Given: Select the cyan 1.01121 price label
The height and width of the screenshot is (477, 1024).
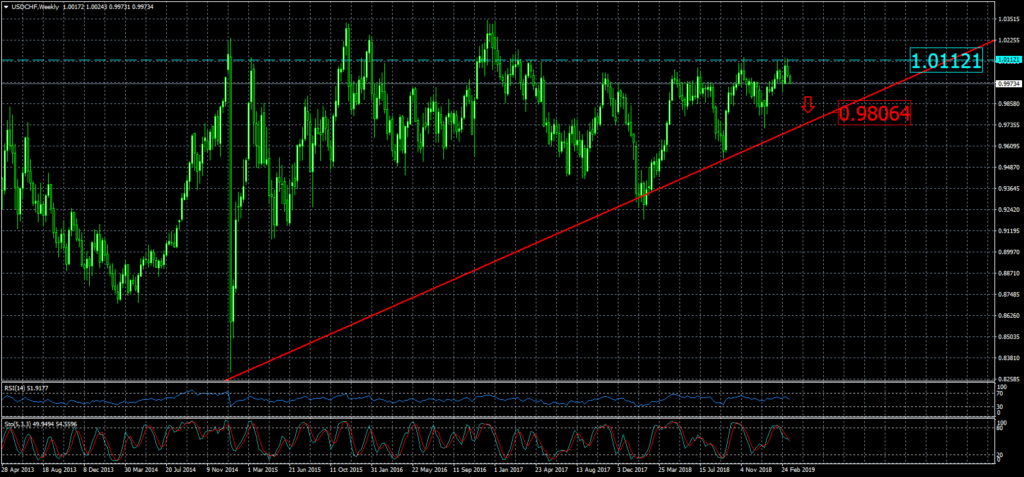Looking at the screenshot, I should [x=946, y=62].
